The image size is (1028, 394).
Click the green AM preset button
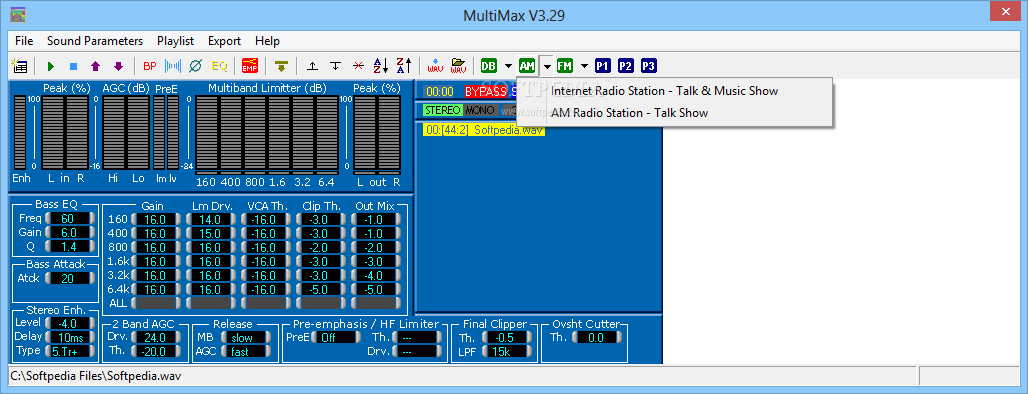click(527, 66)
